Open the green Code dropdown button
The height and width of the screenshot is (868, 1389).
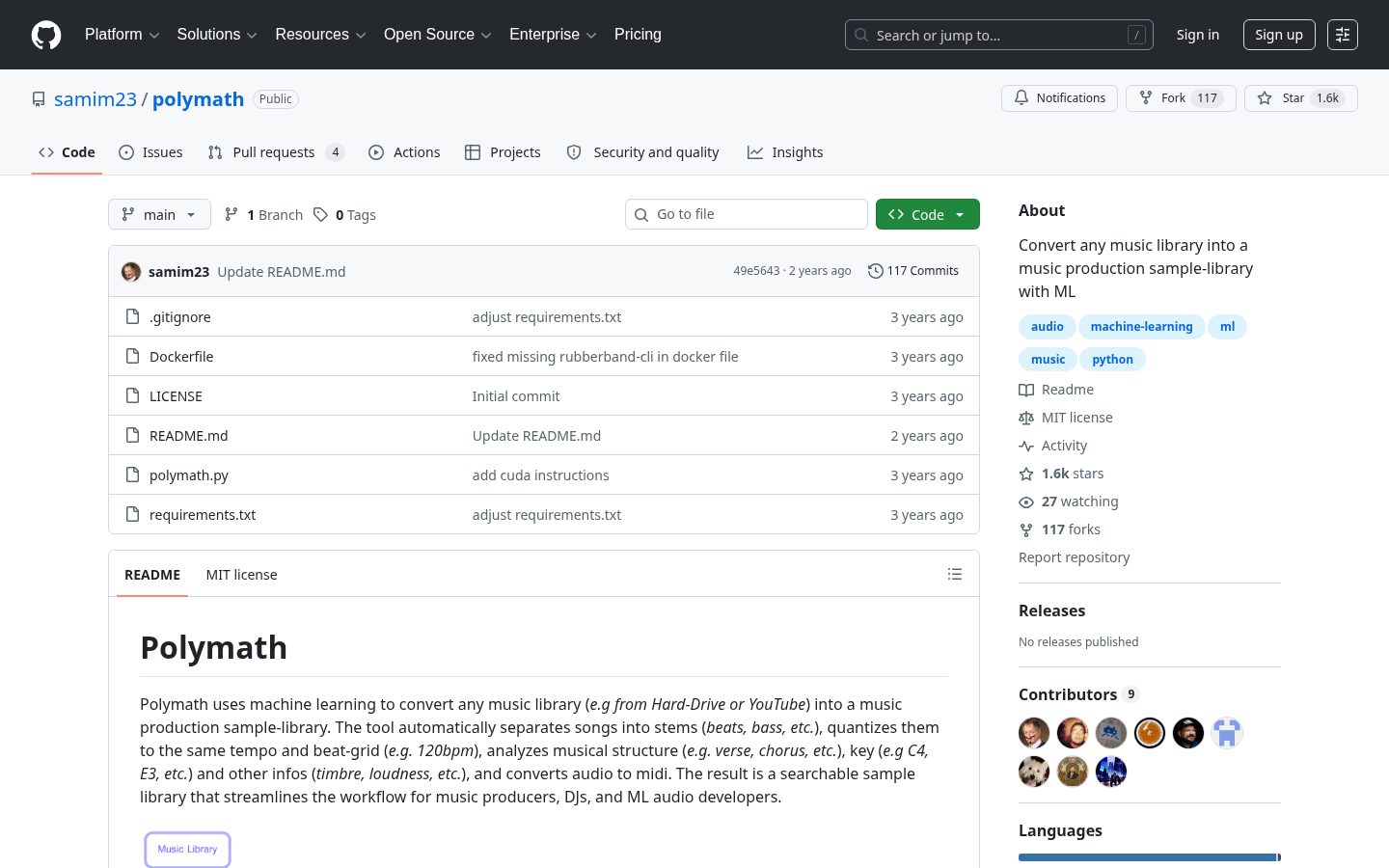[x=928, y=214]
